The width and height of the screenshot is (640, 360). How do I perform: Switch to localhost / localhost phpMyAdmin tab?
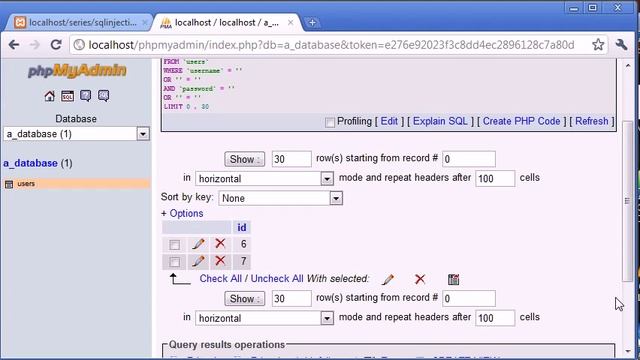(227, 23)
